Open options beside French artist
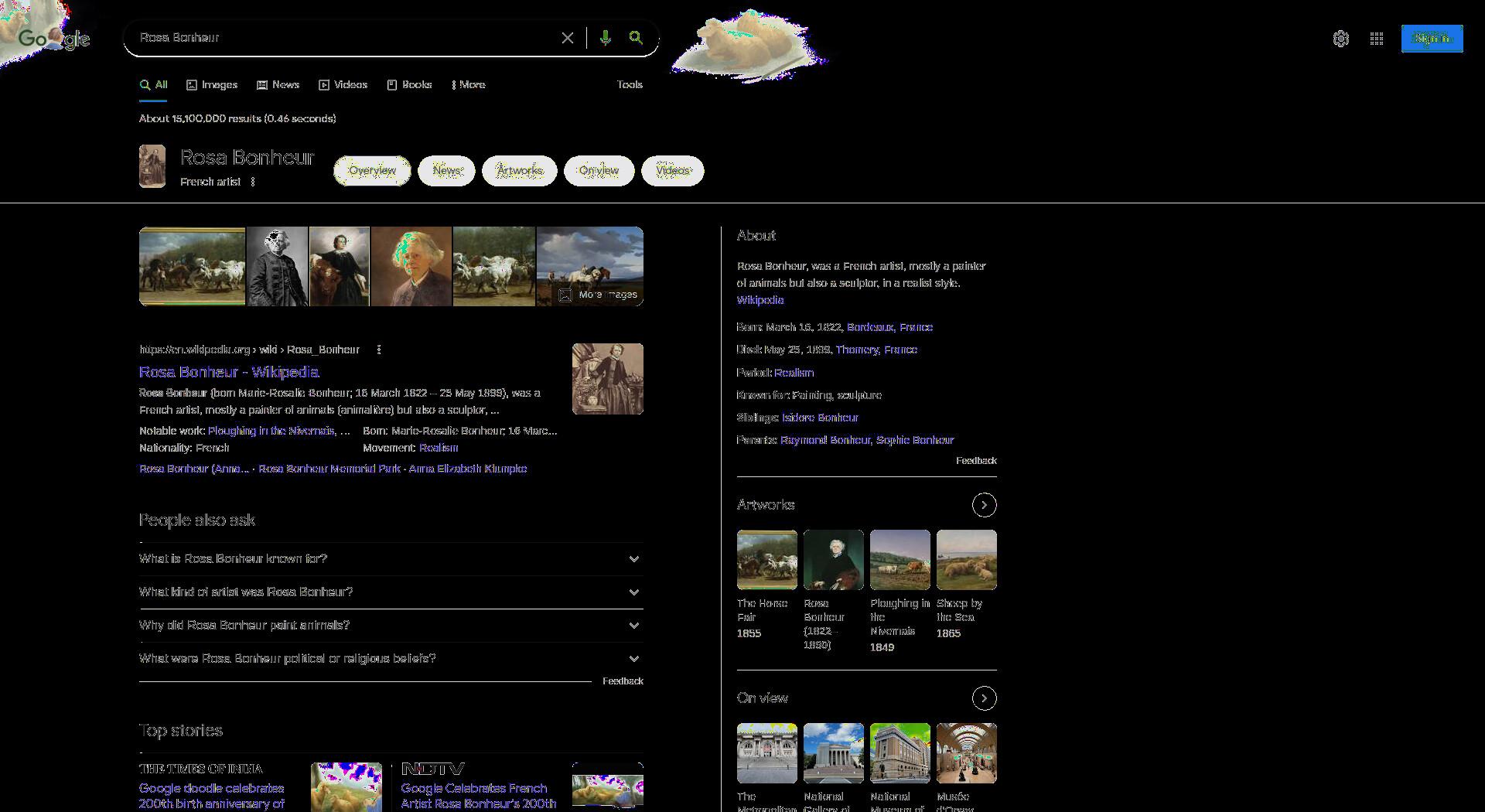 [x=253, y=182]
